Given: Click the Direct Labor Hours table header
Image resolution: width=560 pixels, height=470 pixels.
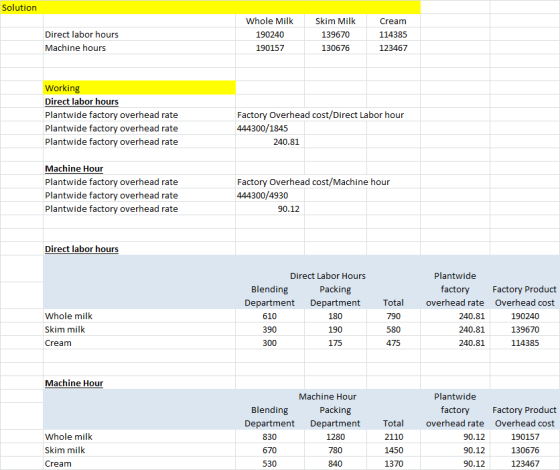Looking at the screenshot, I should coord(328,276).
